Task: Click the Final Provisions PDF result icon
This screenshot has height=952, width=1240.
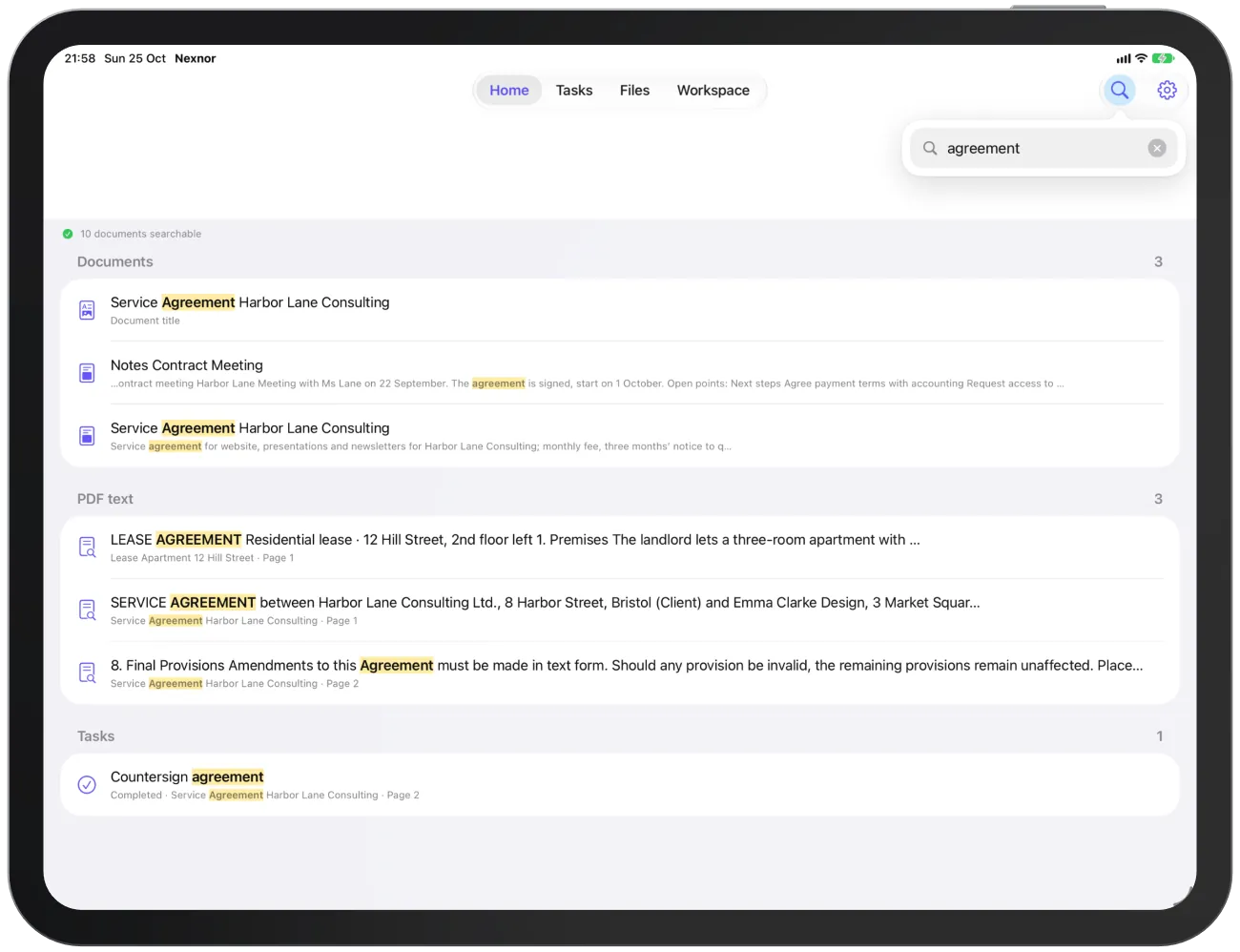Action: [x=87, y=673]
